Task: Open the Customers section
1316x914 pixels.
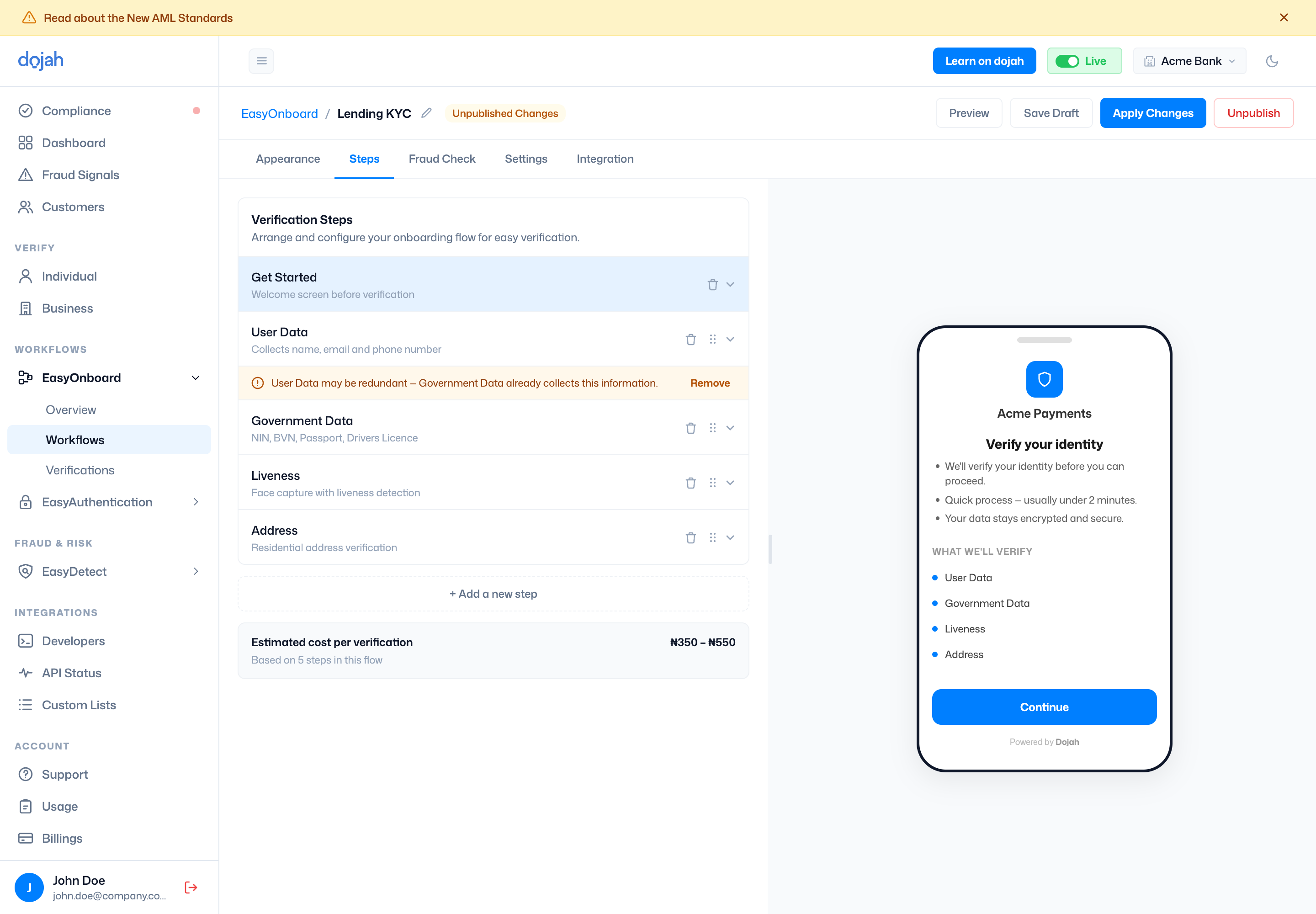Action: (x=109, y=207)
